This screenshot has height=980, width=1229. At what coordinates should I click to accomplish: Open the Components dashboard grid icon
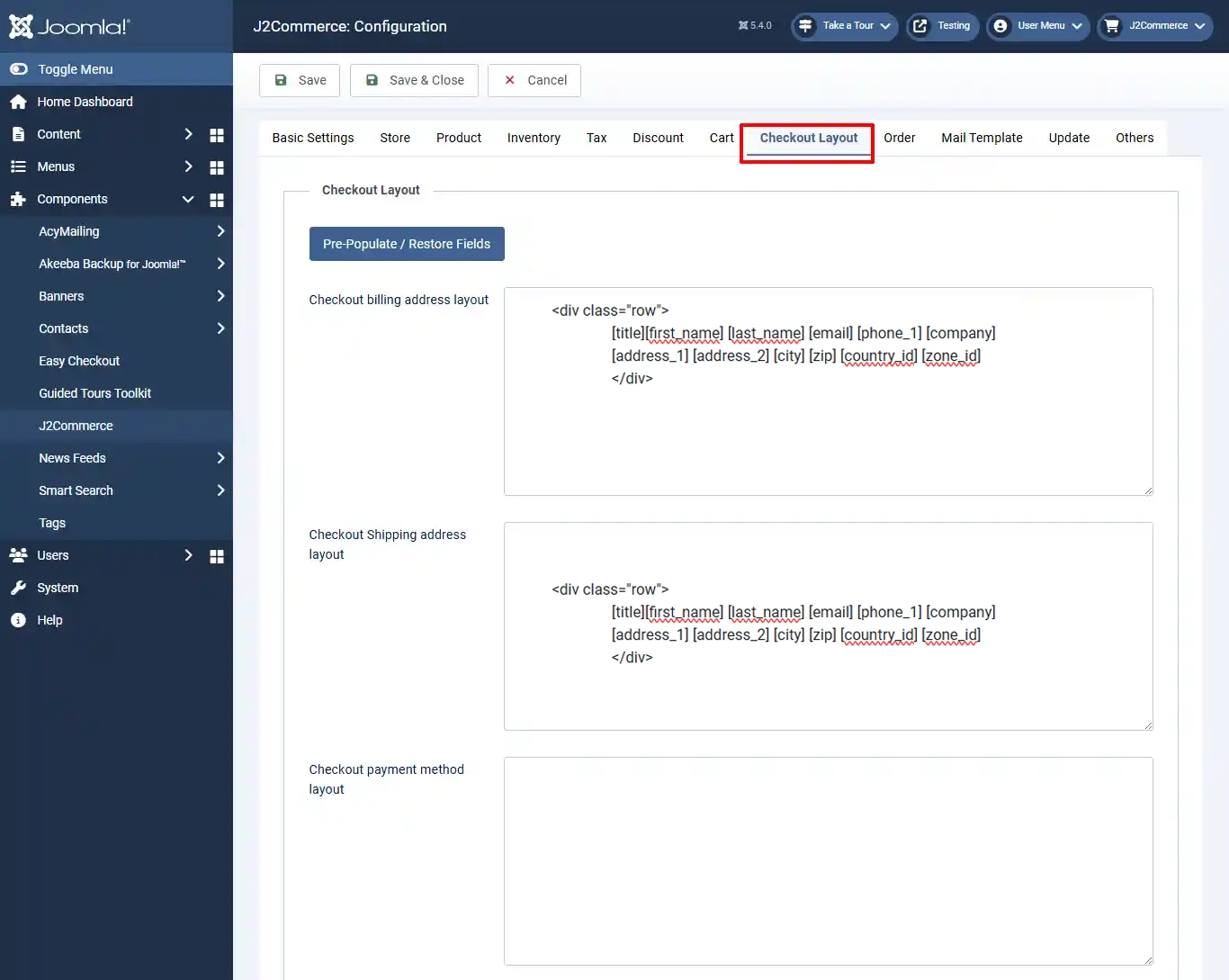pyautogui.click(x=217, y=200)
